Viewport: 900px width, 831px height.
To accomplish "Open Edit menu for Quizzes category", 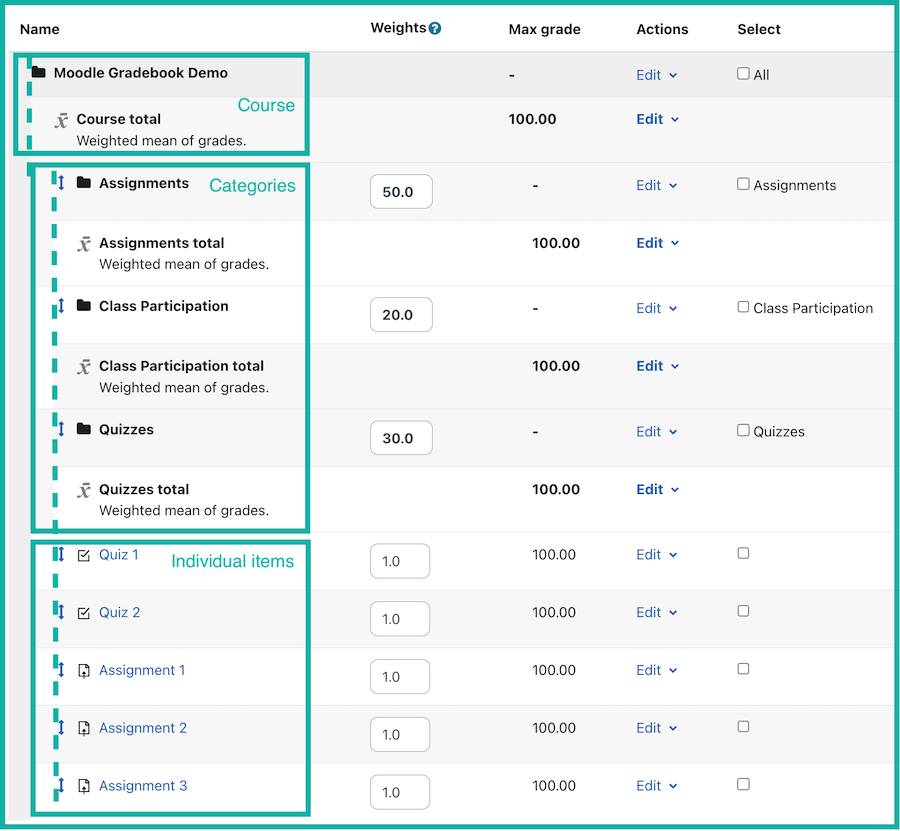I will tap(657, 432).
